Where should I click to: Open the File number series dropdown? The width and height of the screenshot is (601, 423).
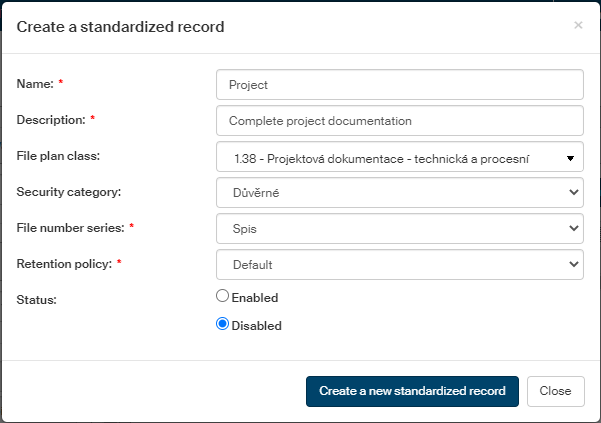tap(399, 228)
